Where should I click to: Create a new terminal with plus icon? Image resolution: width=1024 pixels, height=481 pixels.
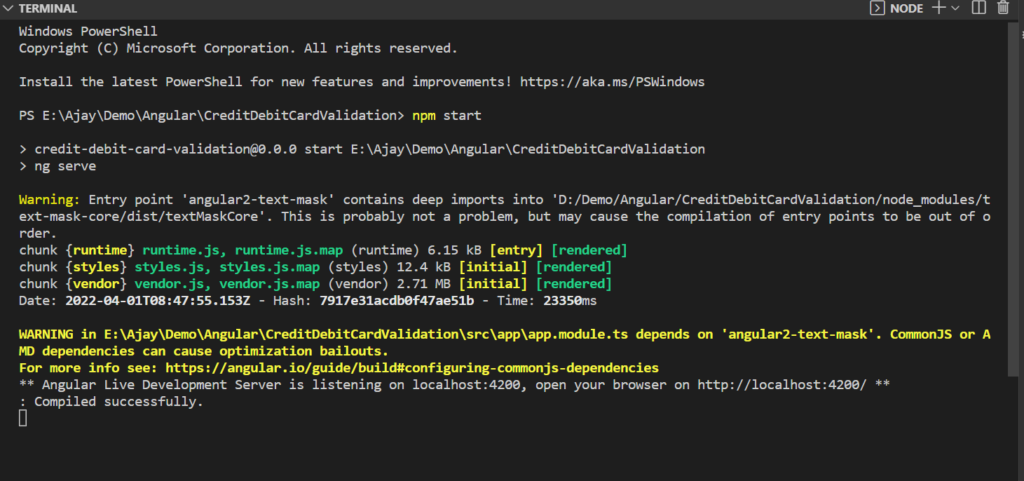click(938, 8)
